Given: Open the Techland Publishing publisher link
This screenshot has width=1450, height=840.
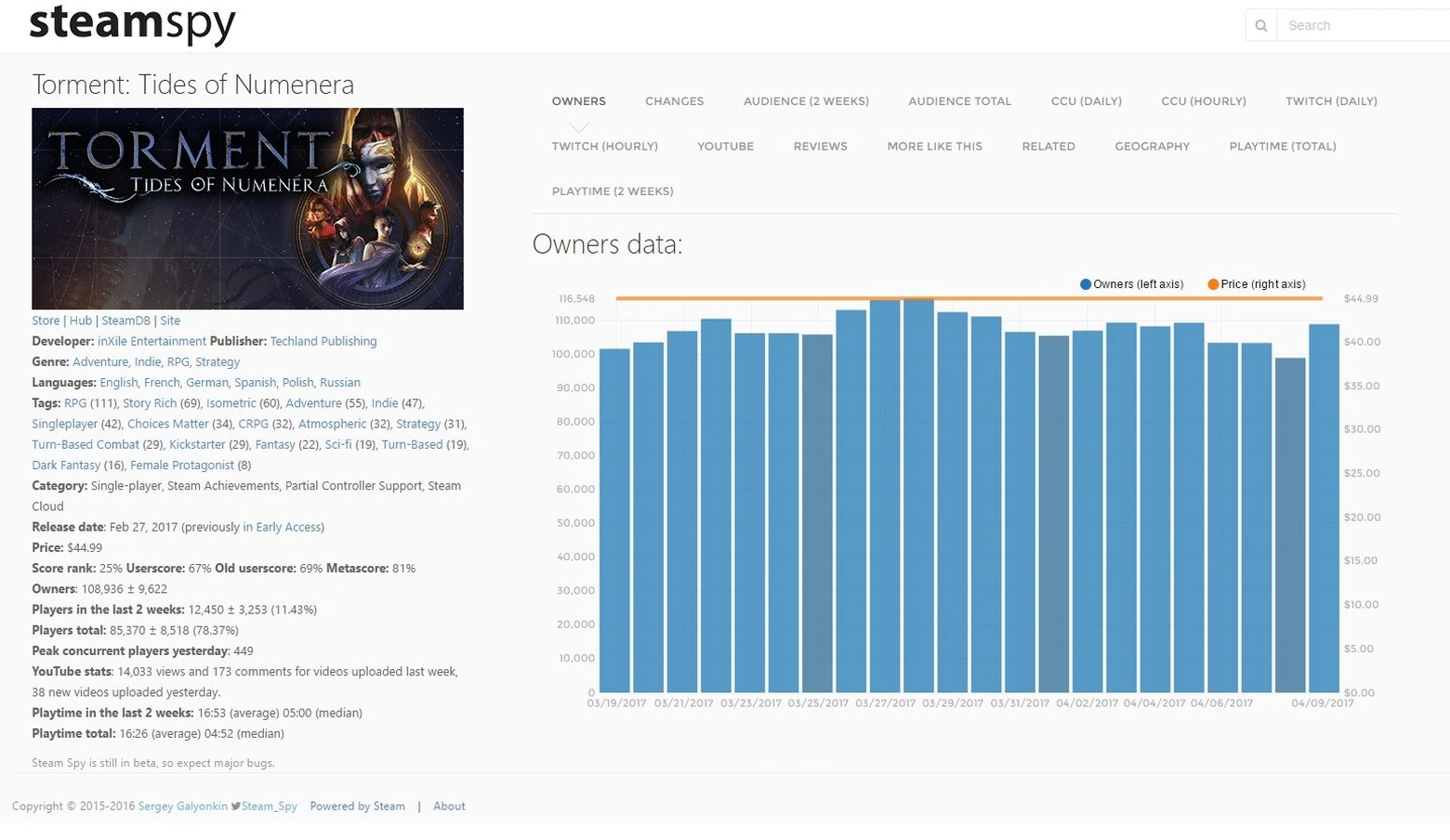Looking at the screenshot, I should pos(323,341).
